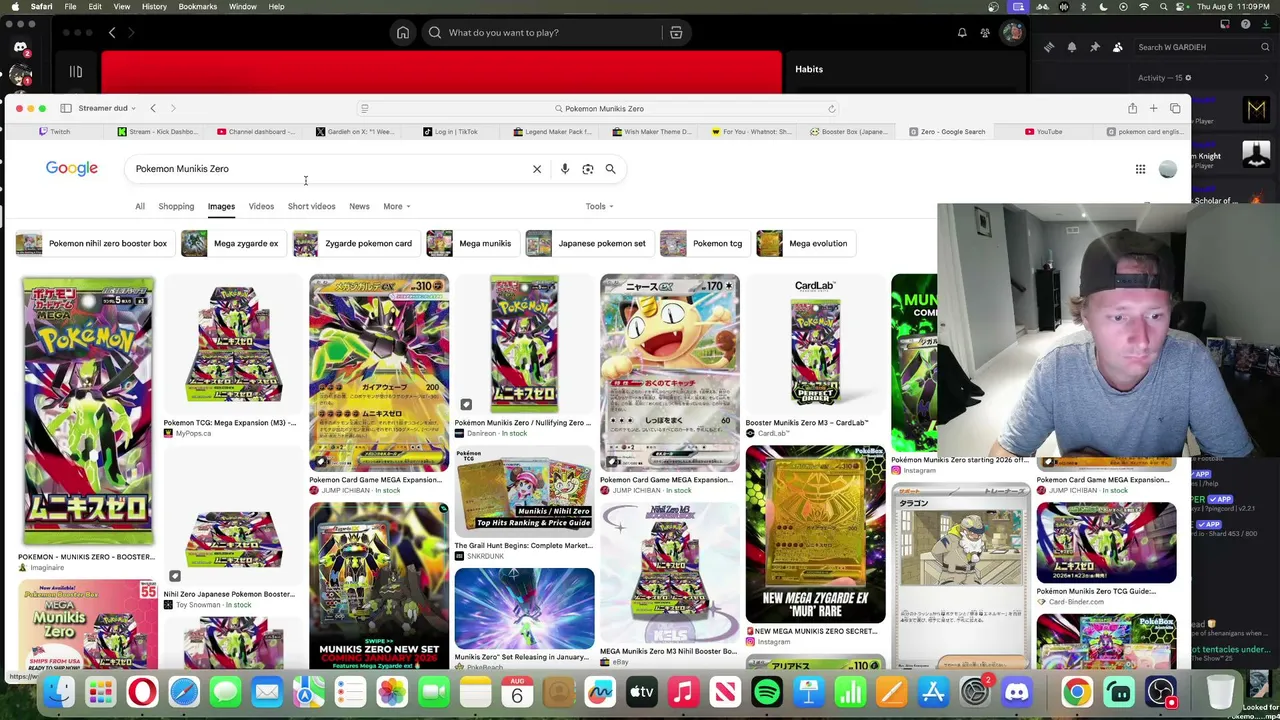Click the Google logo
1280x720 pixels.
(x=72, y=169)
